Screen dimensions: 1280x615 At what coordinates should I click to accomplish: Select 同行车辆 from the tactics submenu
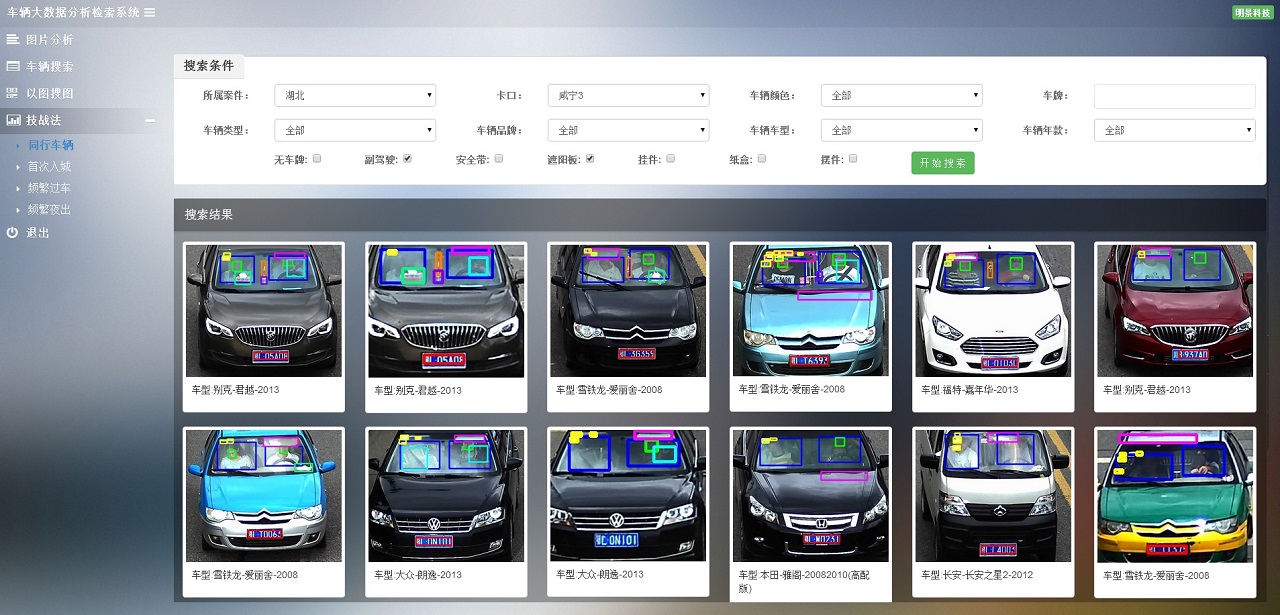pos(51,144)
